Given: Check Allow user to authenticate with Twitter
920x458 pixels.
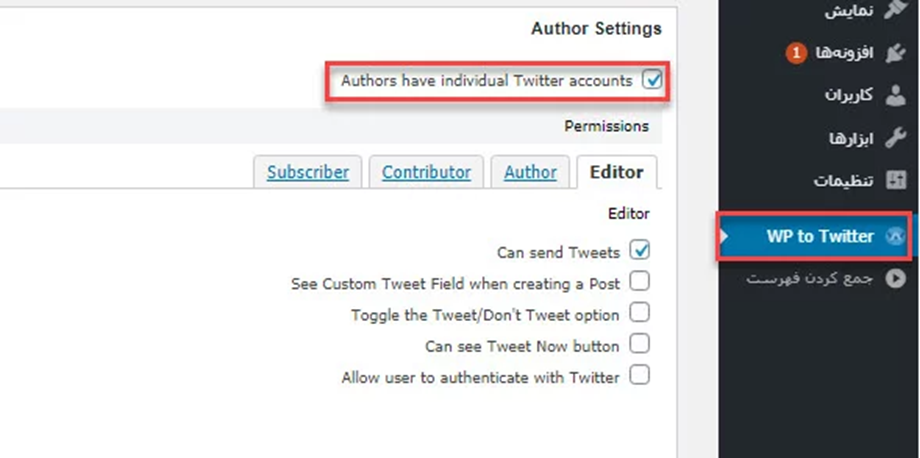Looking at the screenshot, I should click(640, 375).
